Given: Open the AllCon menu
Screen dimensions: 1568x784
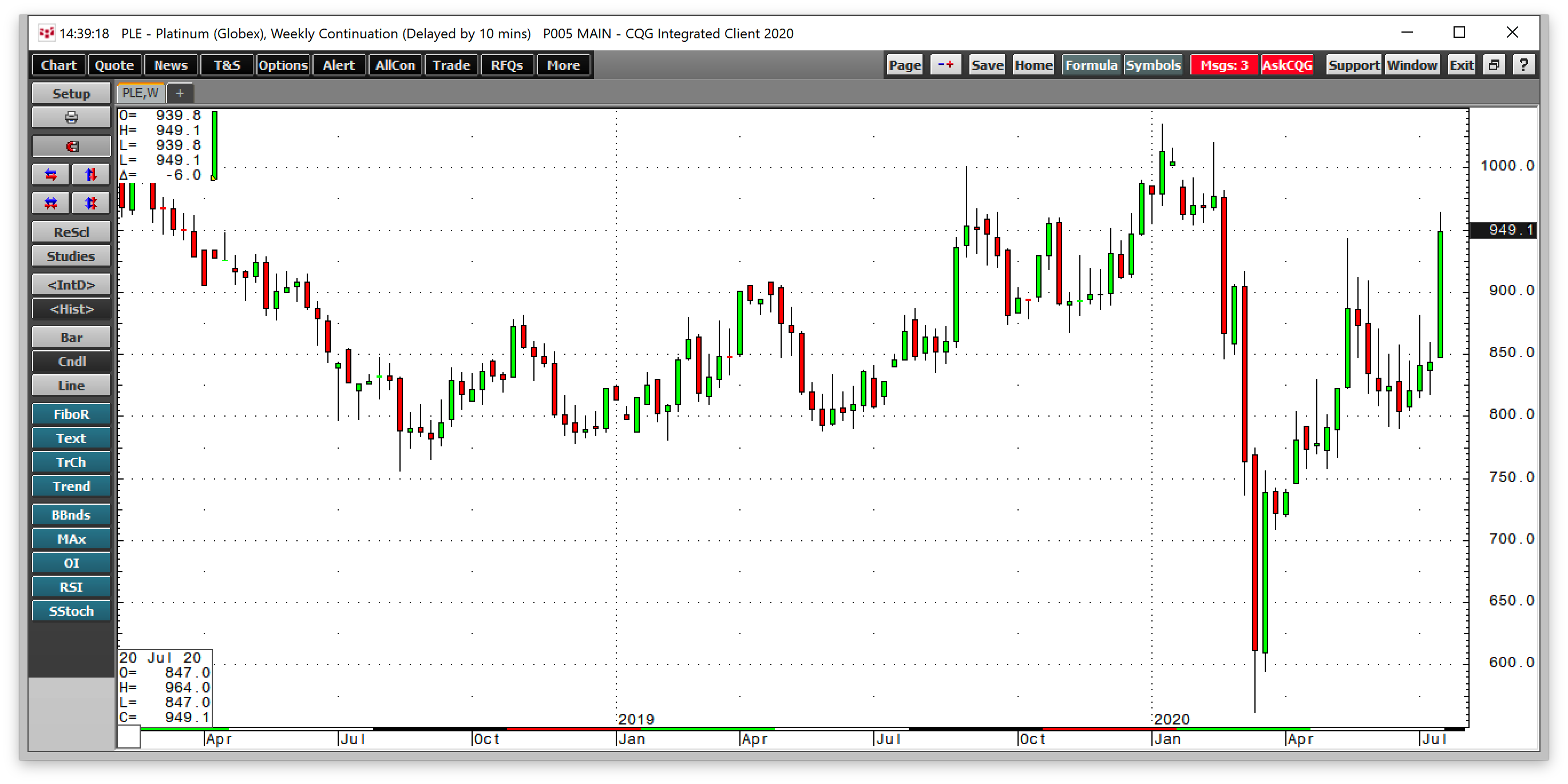Looking at the screenshot, I should (395, 65).
